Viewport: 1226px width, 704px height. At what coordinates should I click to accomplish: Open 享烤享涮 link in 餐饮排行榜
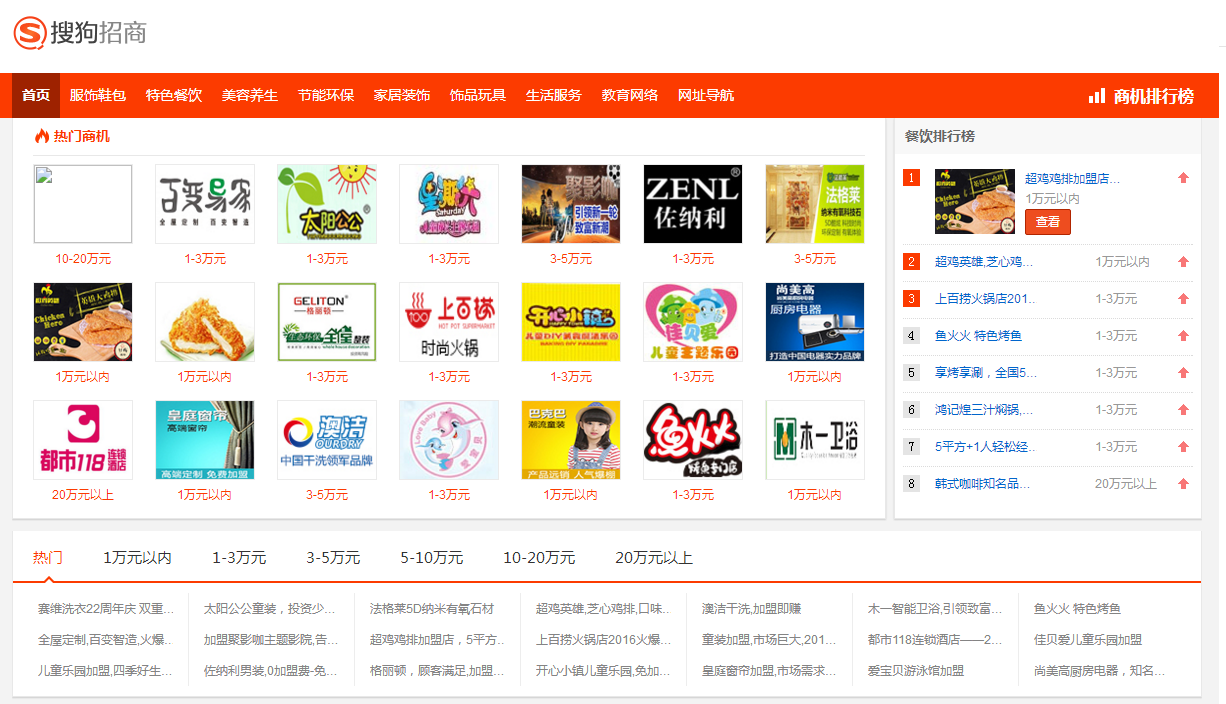986,373
